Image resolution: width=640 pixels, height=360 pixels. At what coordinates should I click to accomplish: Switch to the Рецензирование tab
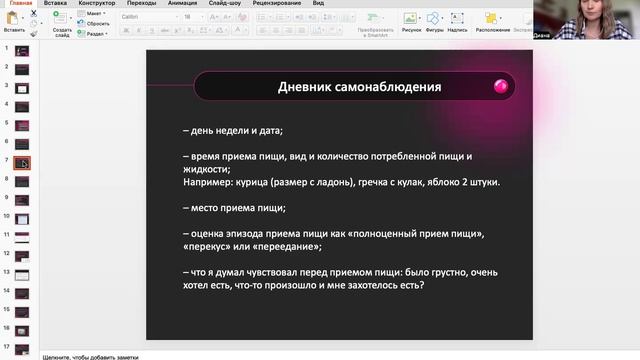tap(277, 3)
